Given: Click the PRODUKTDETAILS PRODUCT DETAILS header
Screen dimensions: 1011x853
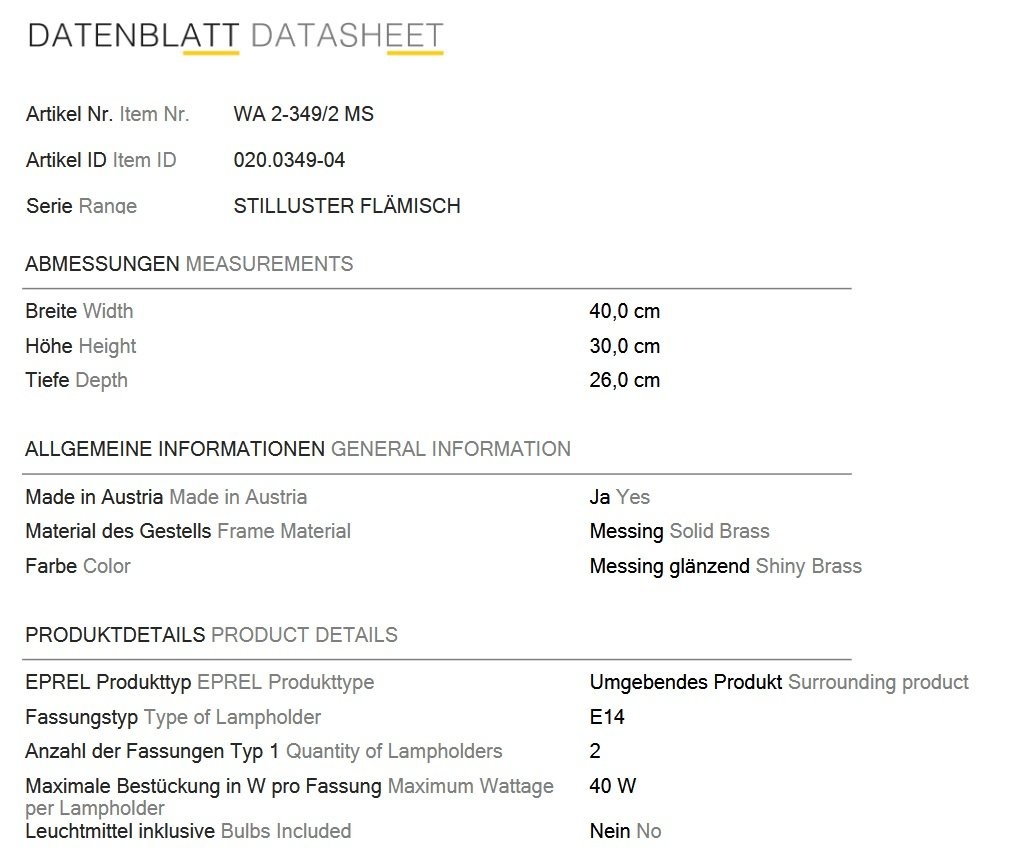Looking at the screenshot, I should pyautogui.click(x=211, y=634).
